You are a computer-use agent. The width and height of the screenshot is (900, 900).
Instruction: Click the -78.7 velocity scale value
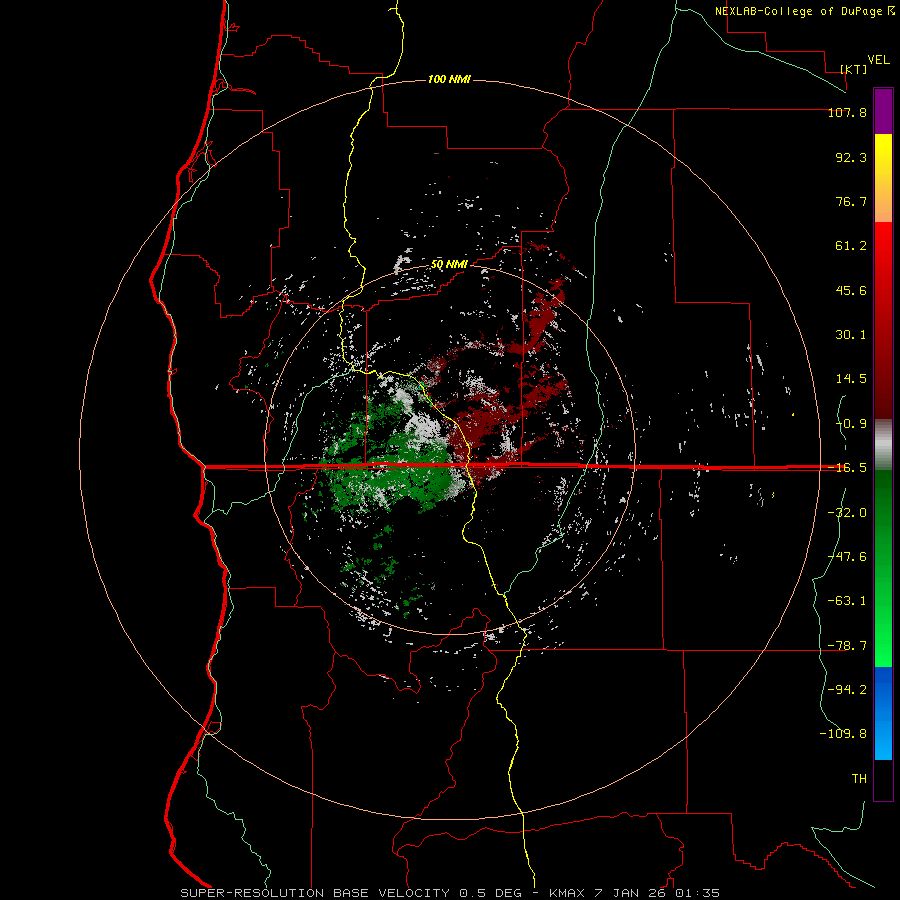pyautogui.click(x=847, y=646)
